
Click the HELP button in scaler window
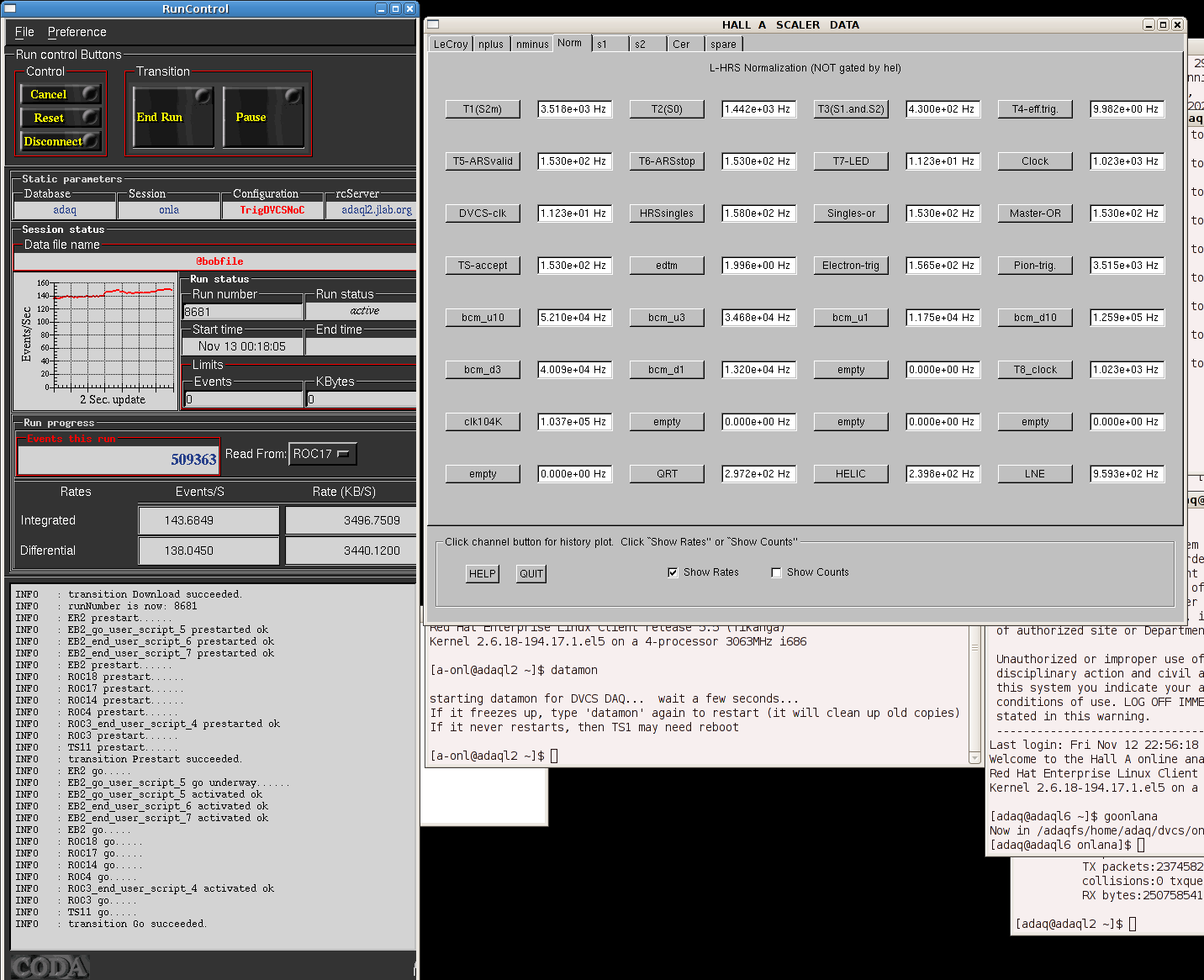point(483,574)
